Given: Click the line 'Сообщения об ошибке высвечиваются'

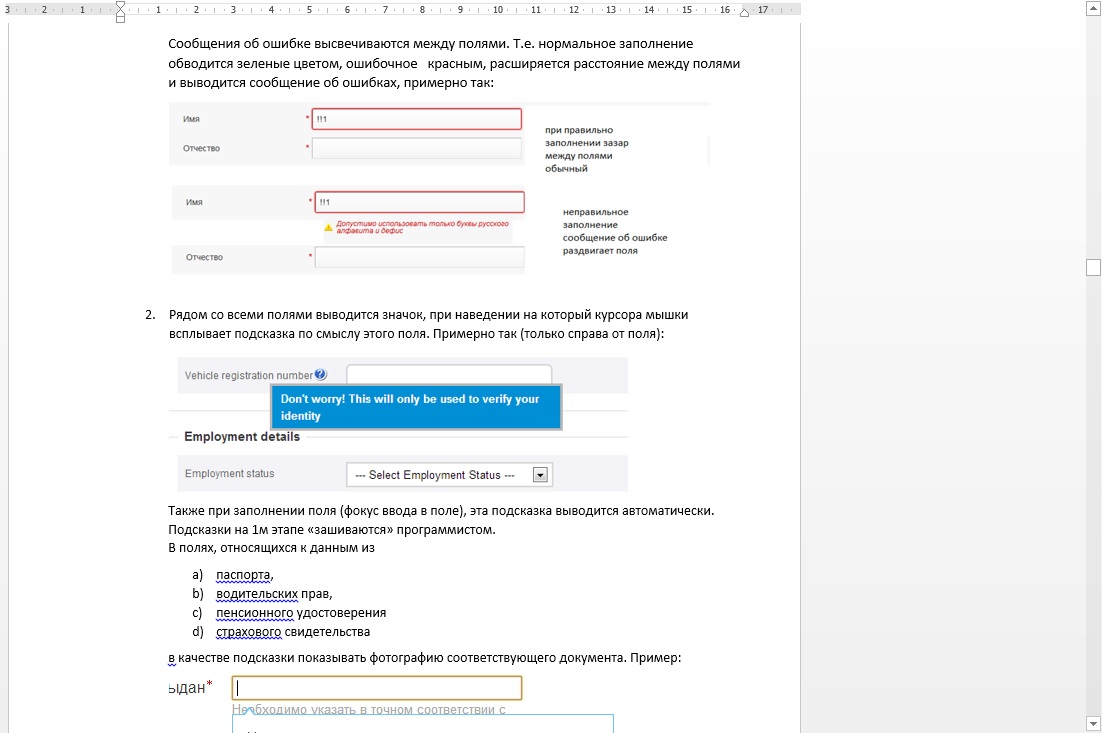Looking at the screenshot, I should point(431,44).
